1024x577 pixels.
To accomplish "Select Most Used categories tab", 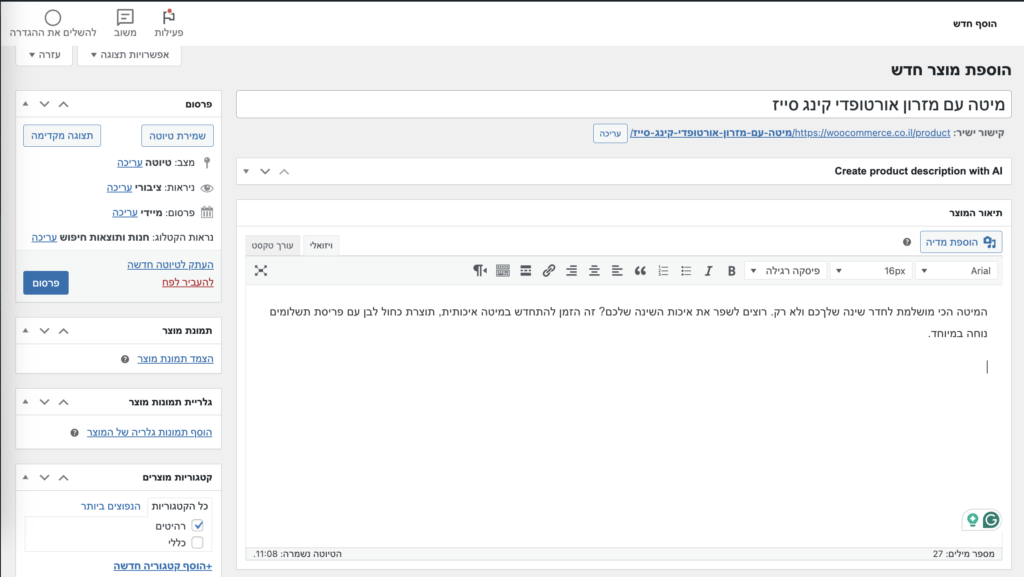I will click(x=110, y=506).
